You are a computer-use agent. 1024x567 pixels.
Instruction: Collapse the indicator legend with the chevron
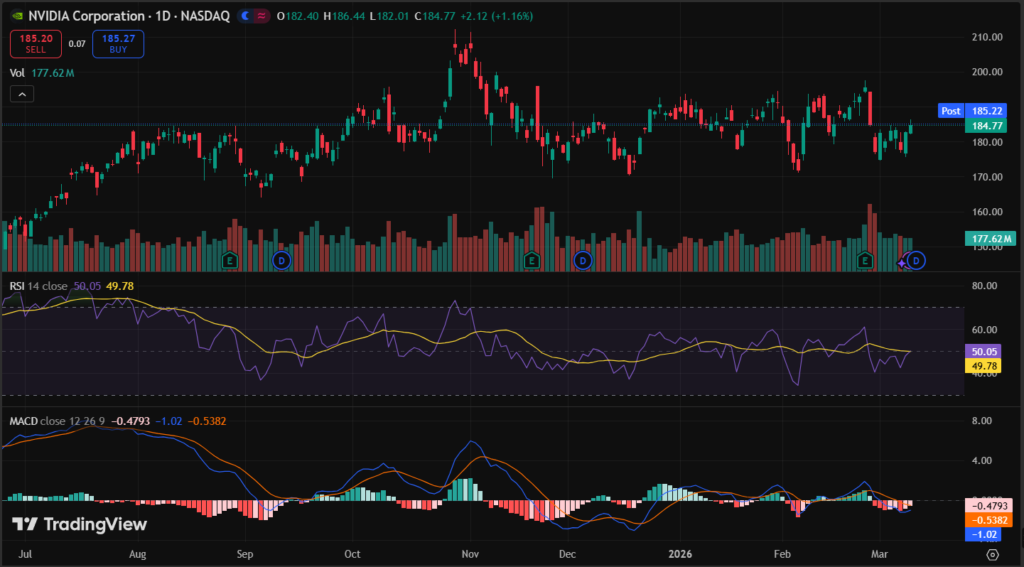22,94
